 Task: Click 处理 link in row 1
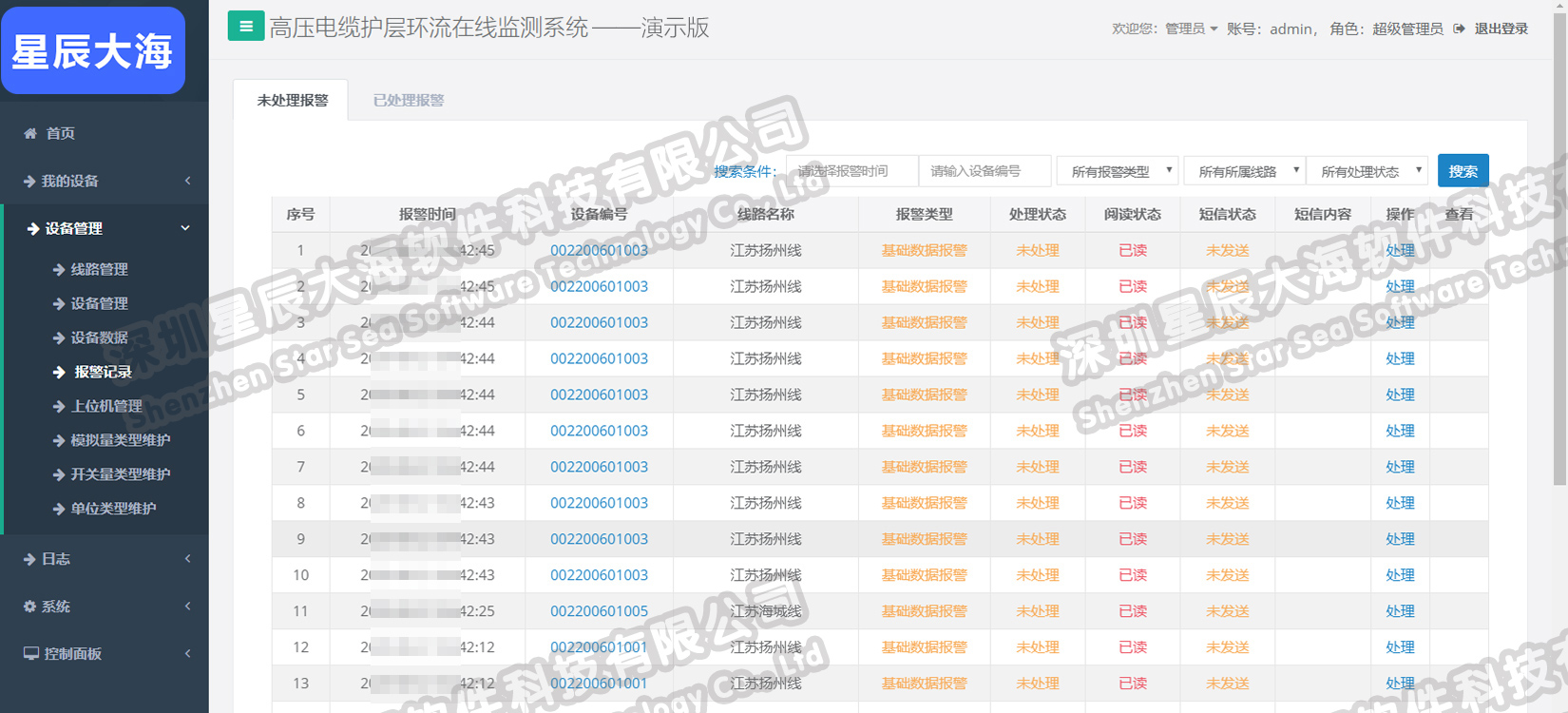coord(1400,251)
